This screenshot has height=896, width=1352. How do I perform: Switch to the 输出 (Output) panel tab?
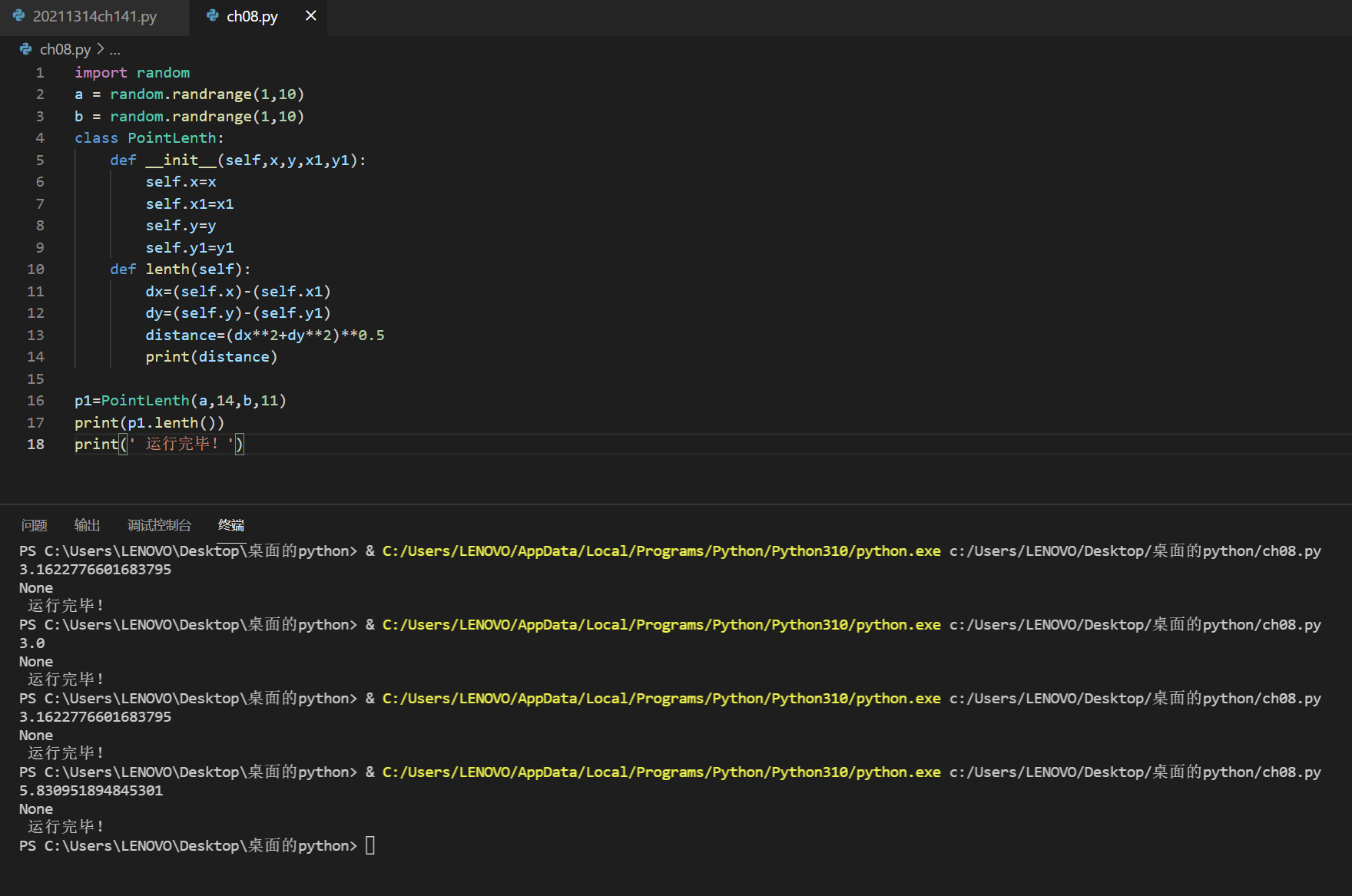88,525
